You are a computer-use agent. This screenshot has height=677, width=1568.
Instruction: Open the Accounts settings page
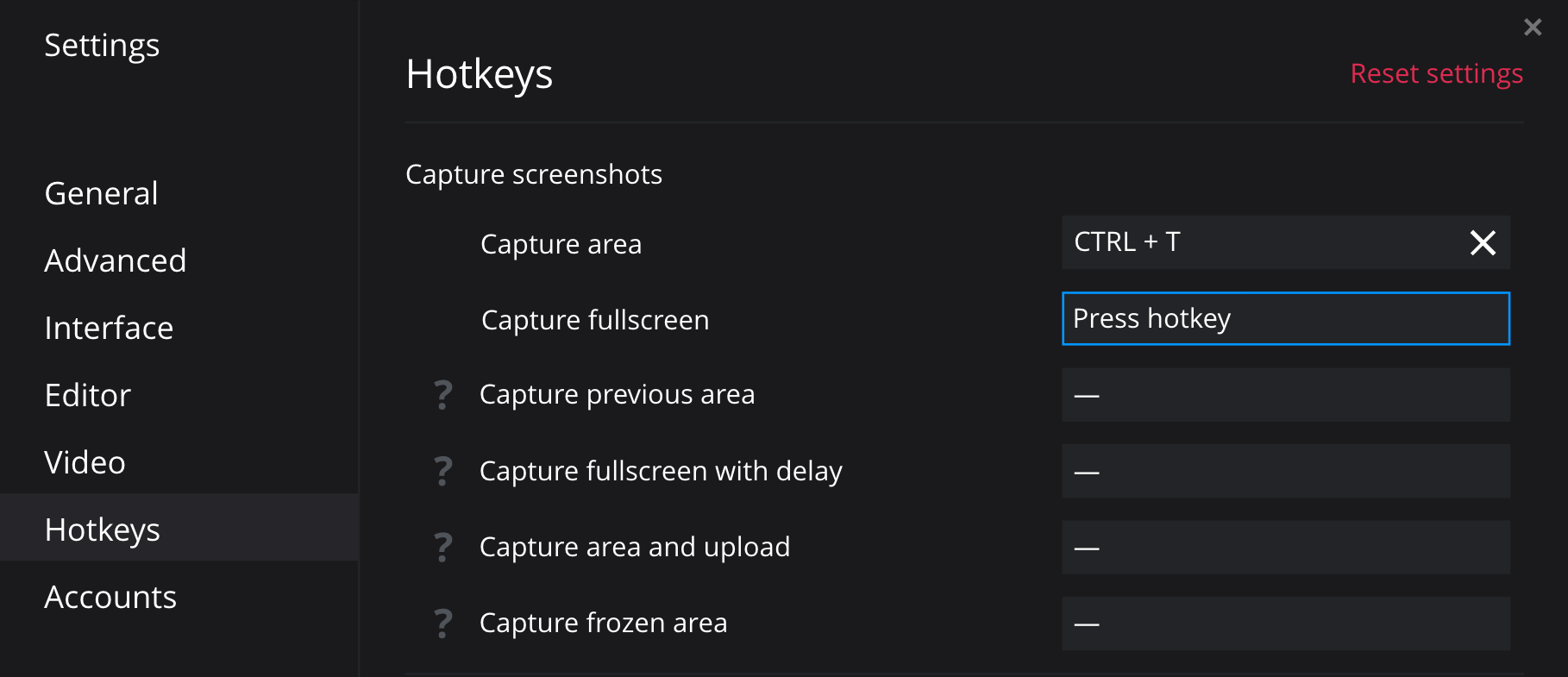[x=110, y=597]
